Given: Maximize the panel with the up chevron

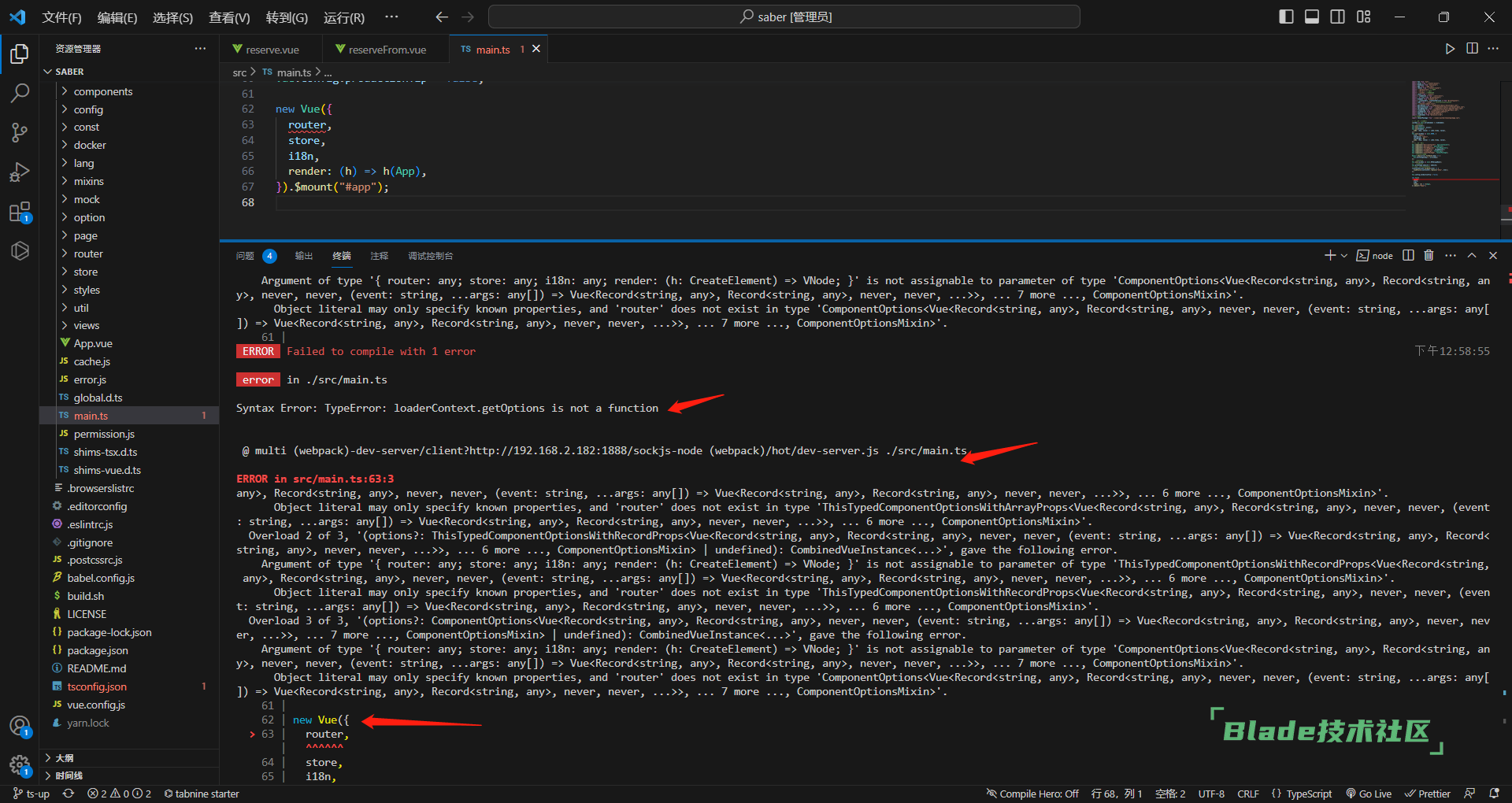Looking at the screenshot, I should 1472,255.
